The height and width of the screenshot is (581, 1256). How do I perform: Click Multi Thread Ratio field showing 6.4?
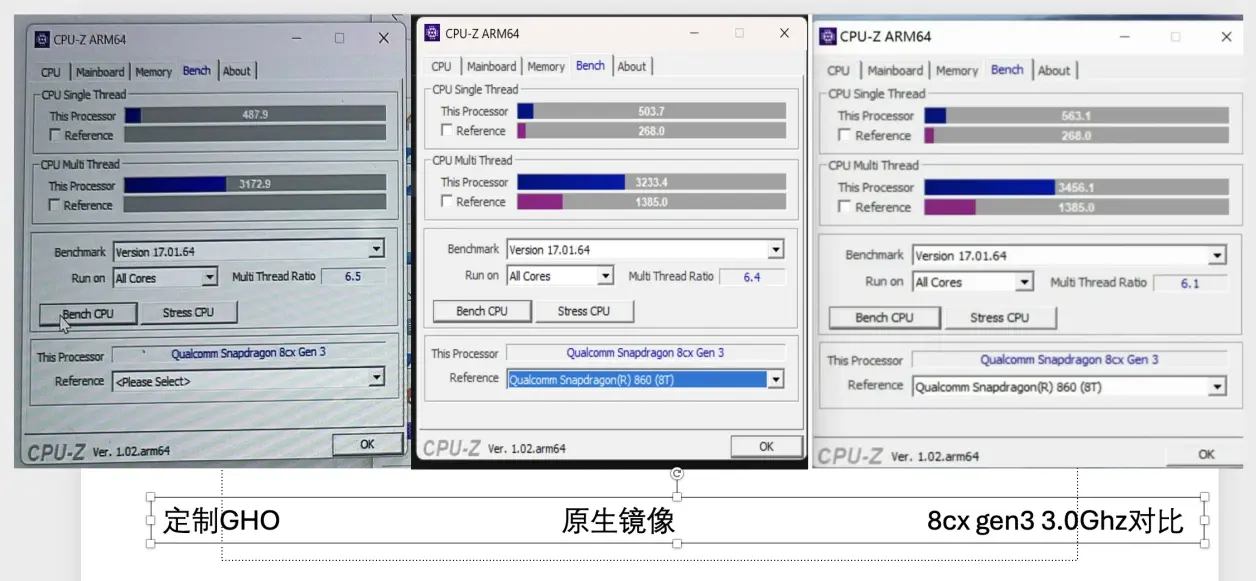[x=752, y=277]
